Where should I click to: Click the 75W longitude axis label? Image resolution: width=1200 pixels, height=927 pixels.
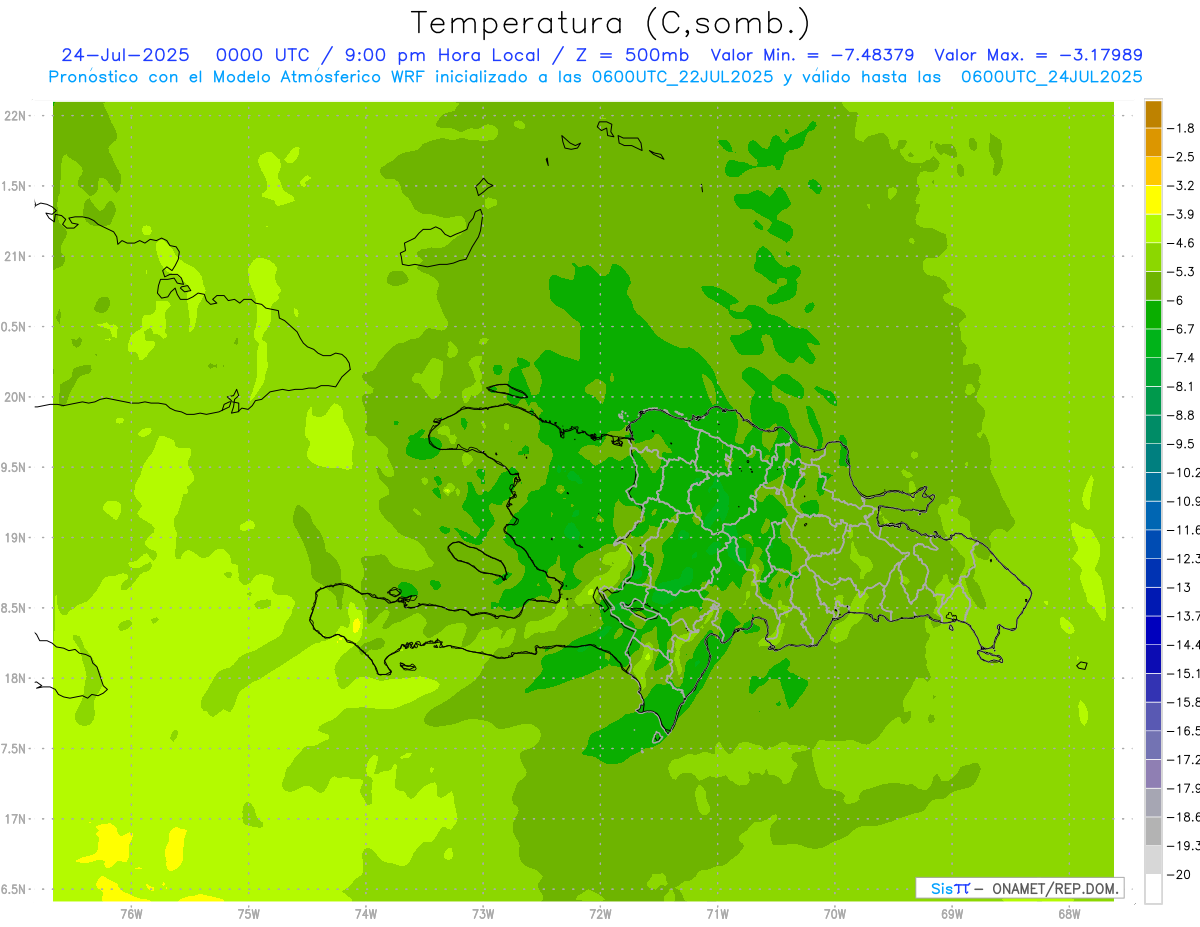click(249, 914)
